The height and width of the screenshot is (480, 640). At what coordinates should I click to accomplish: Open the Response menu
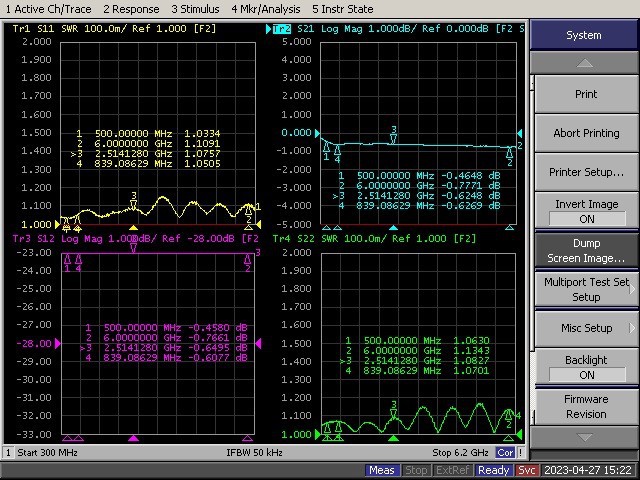131,9
